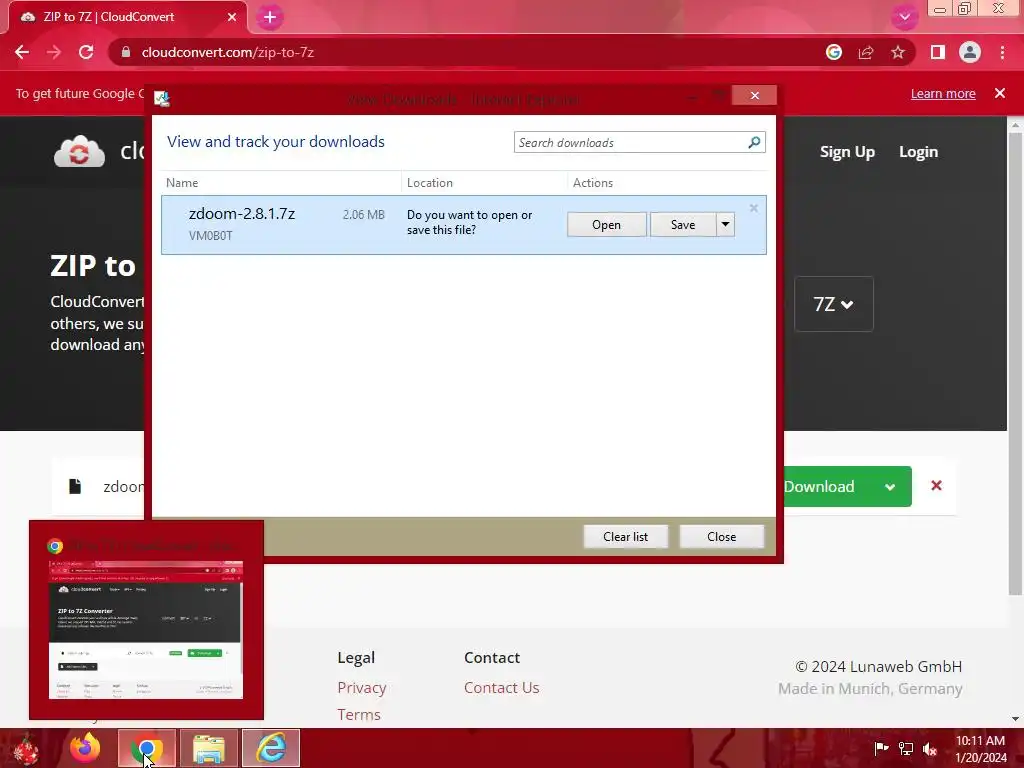Image resolution: width=1024 pixels, height=768 pixels.
Task: Launch Firefox from the taskbar
Action: pos(85,748)
